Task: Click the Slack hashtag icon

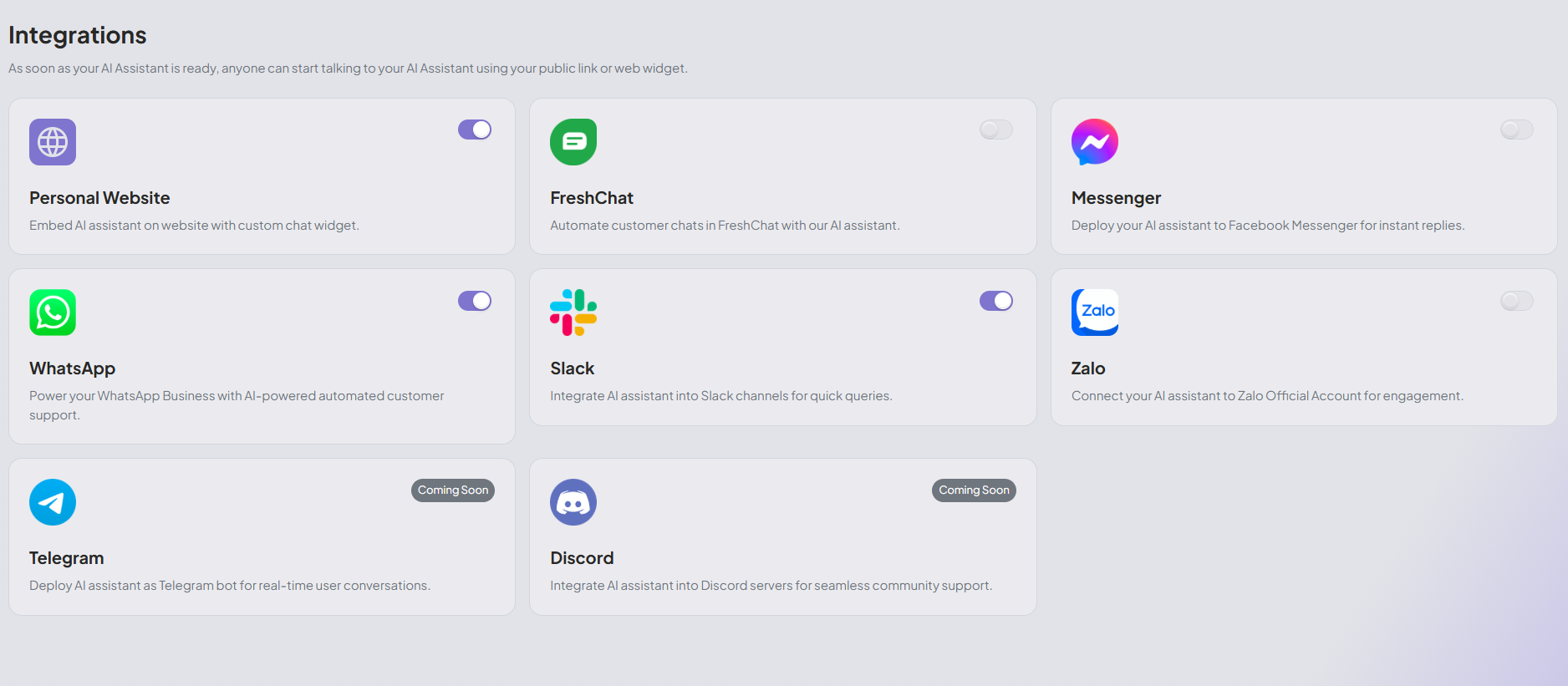Action: (x=573, y=313)
